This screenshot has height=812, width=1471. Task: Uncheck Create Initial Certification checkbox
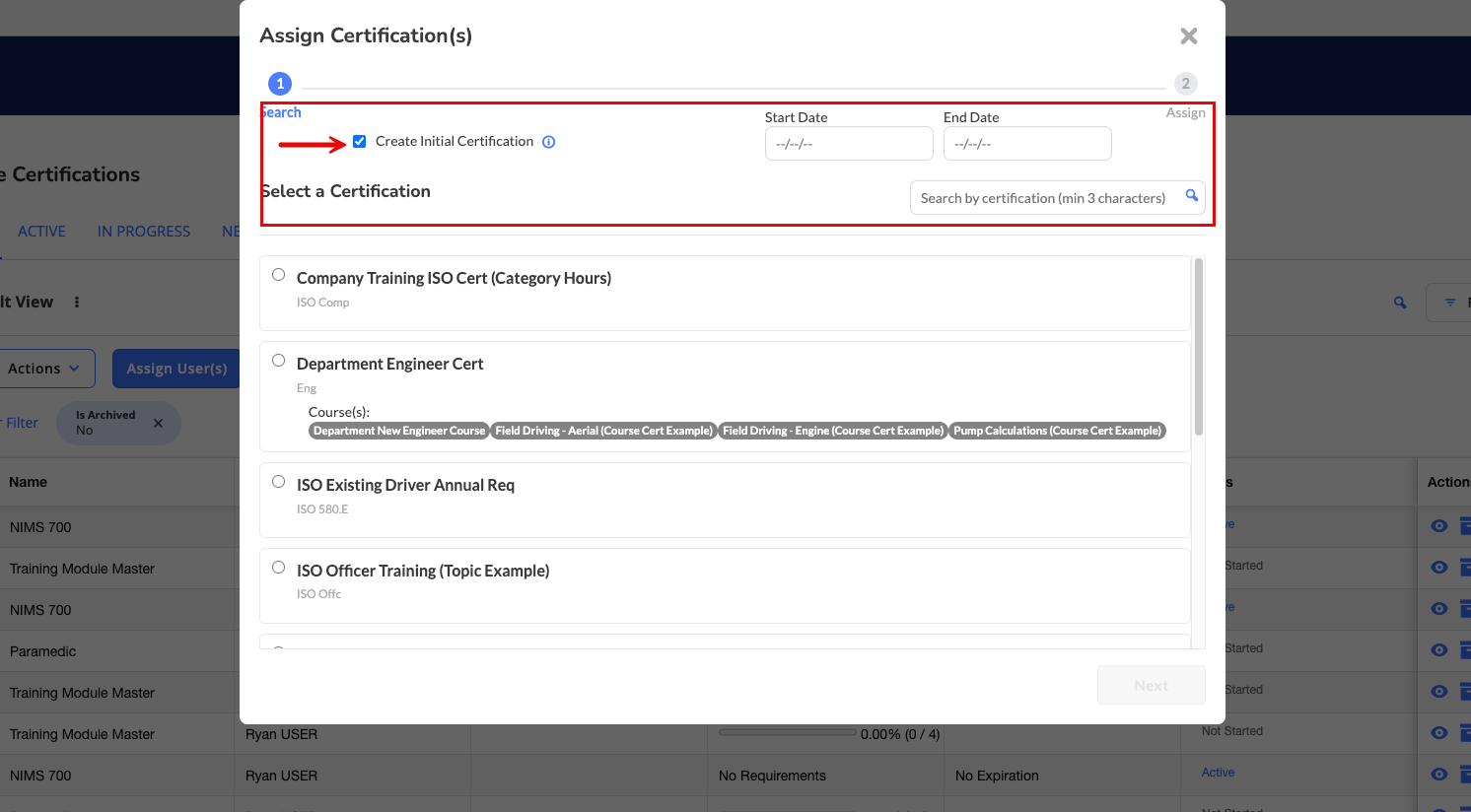click(360, 142)
